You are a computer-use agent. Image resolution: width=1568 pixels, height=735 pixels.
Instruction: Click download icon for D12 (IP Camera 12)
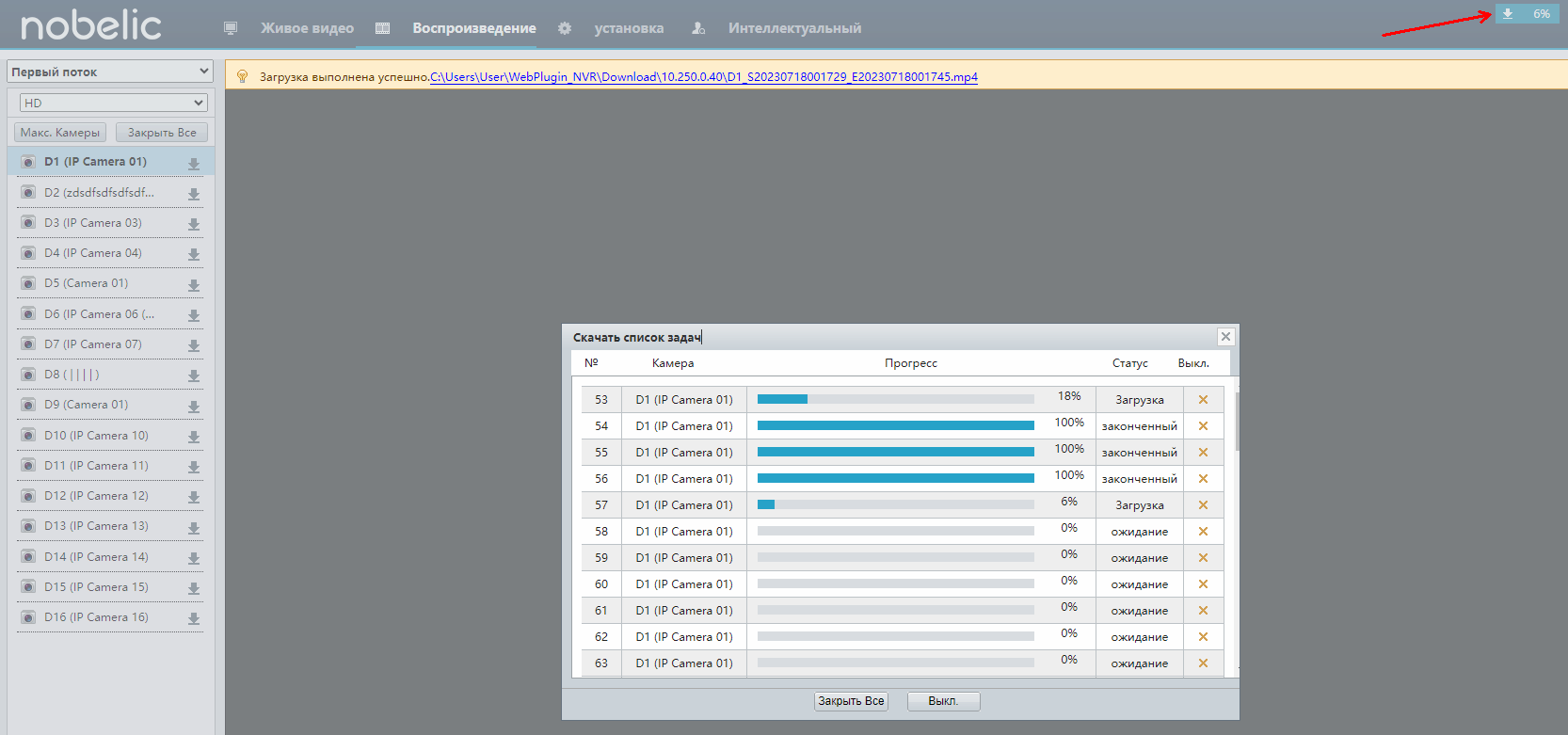coord(194,497)
